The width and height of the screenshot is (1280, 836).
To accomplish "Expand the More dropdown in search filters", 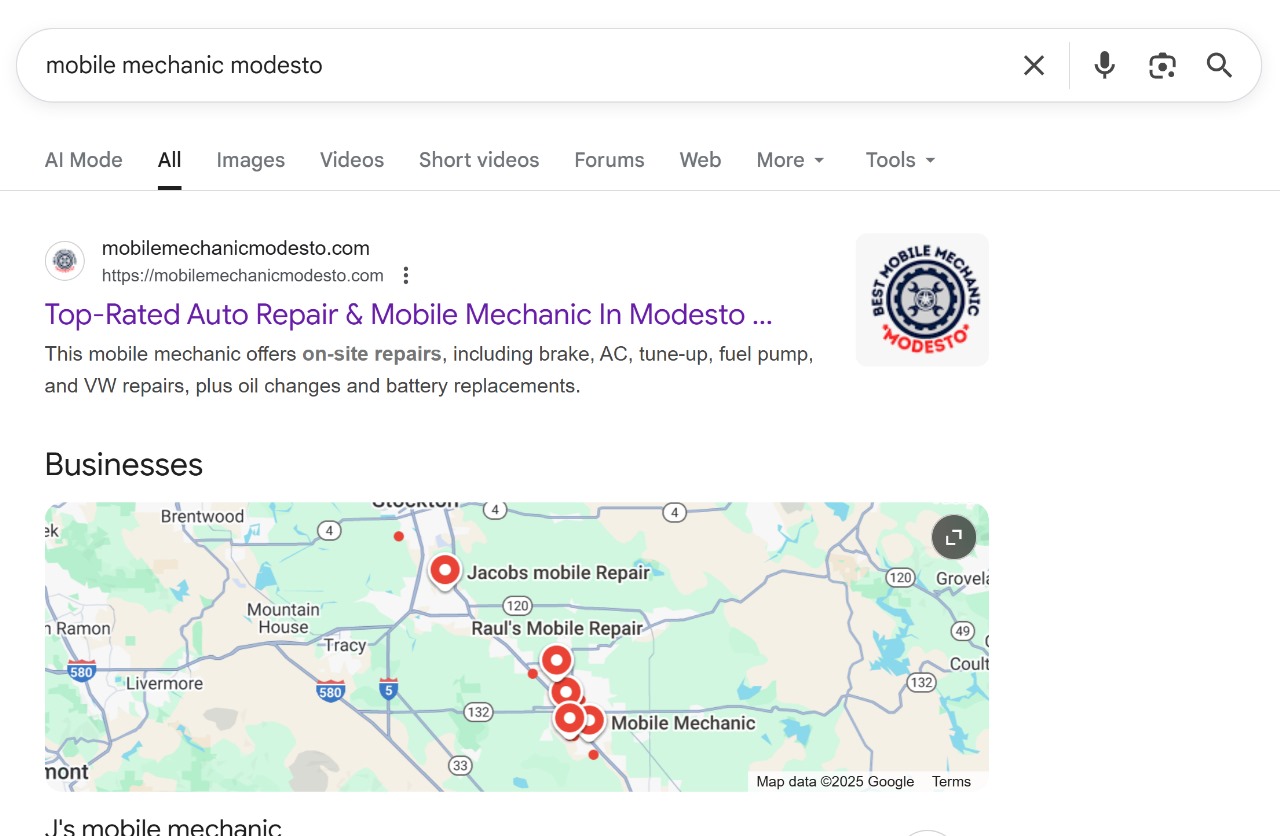I will (x=790, y=160).
